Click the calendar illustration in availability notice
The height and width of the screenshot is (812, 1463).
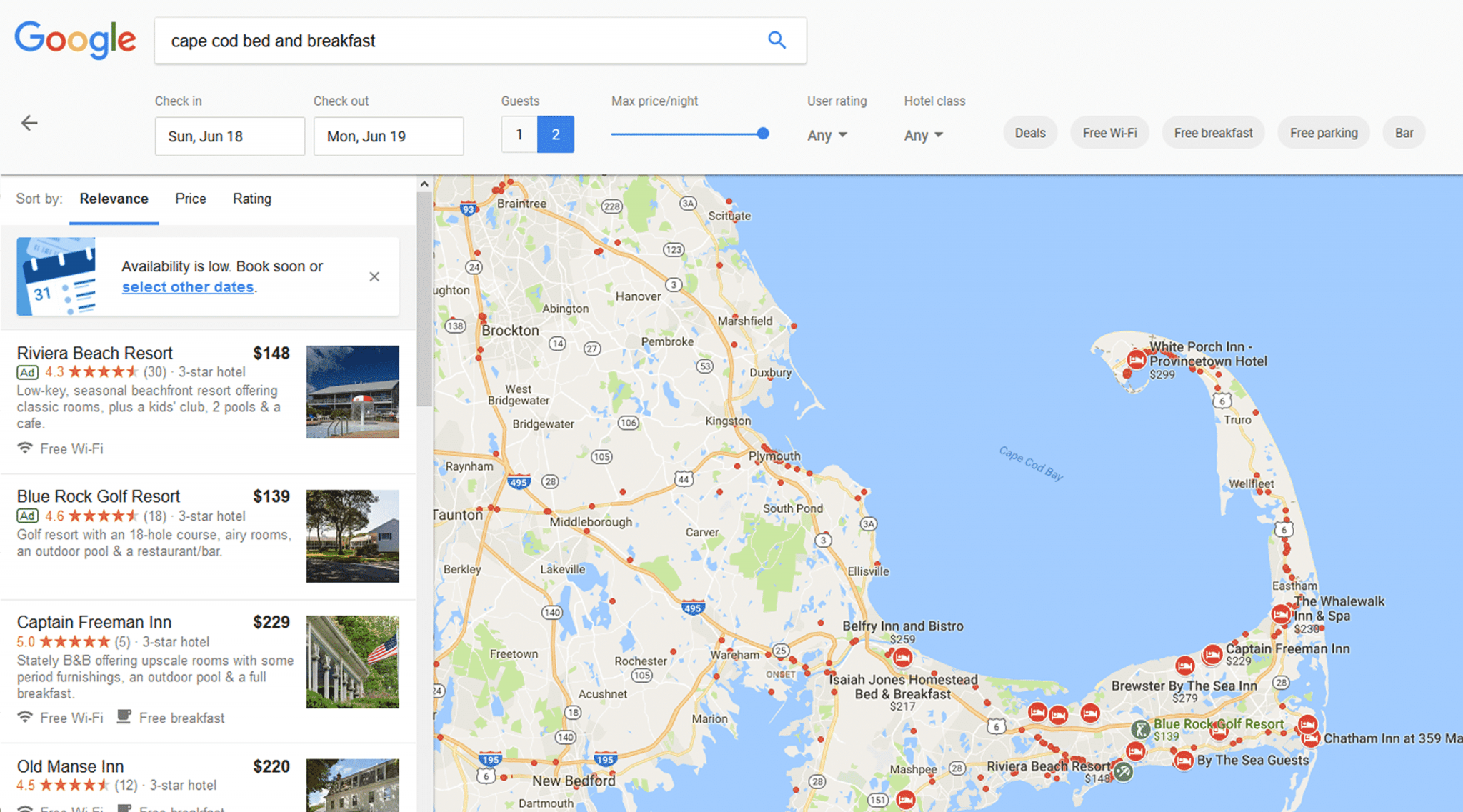(x=56, y=276)
